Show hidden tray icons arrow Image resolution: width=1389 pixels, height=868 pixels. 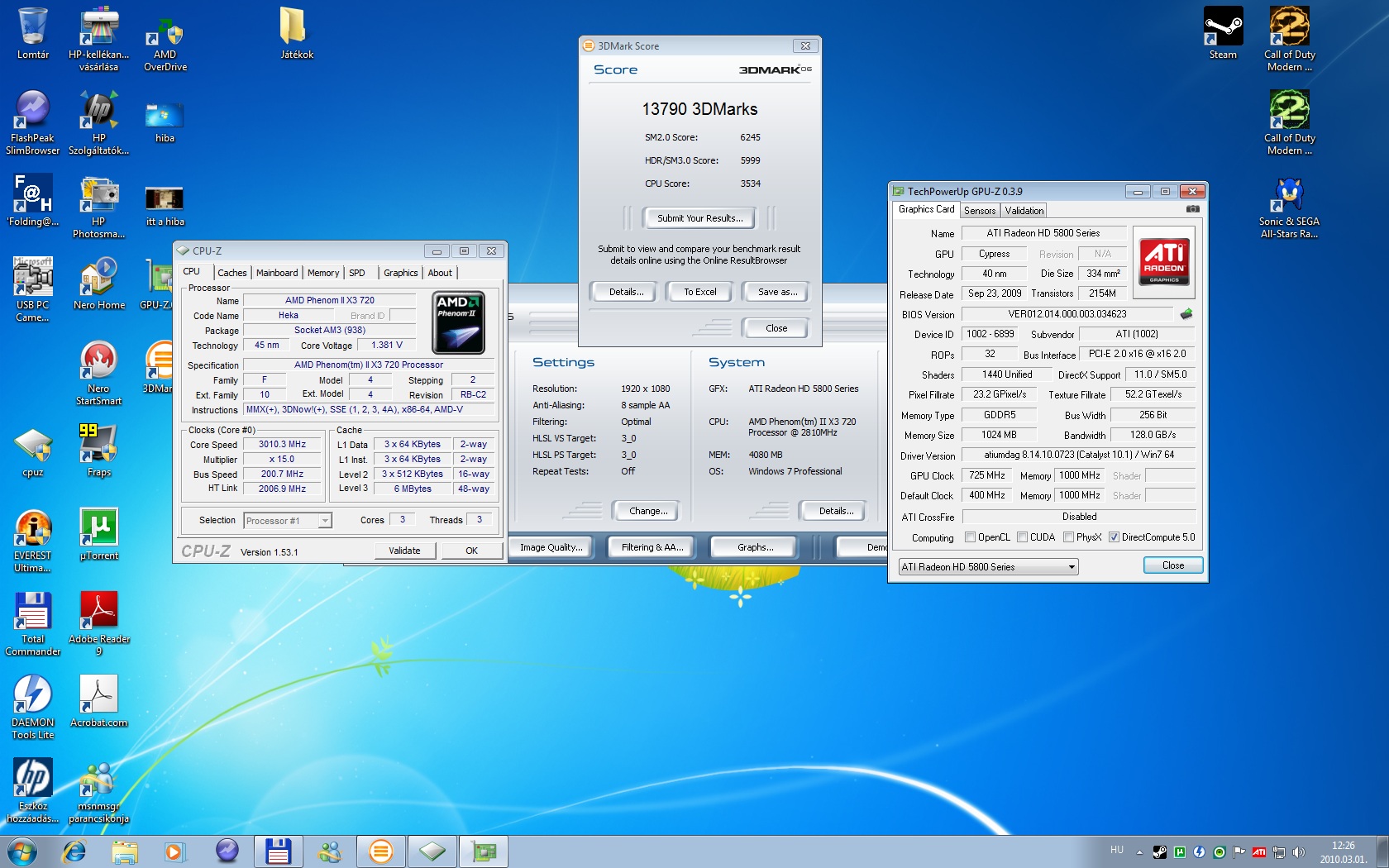click(1139, 852)
